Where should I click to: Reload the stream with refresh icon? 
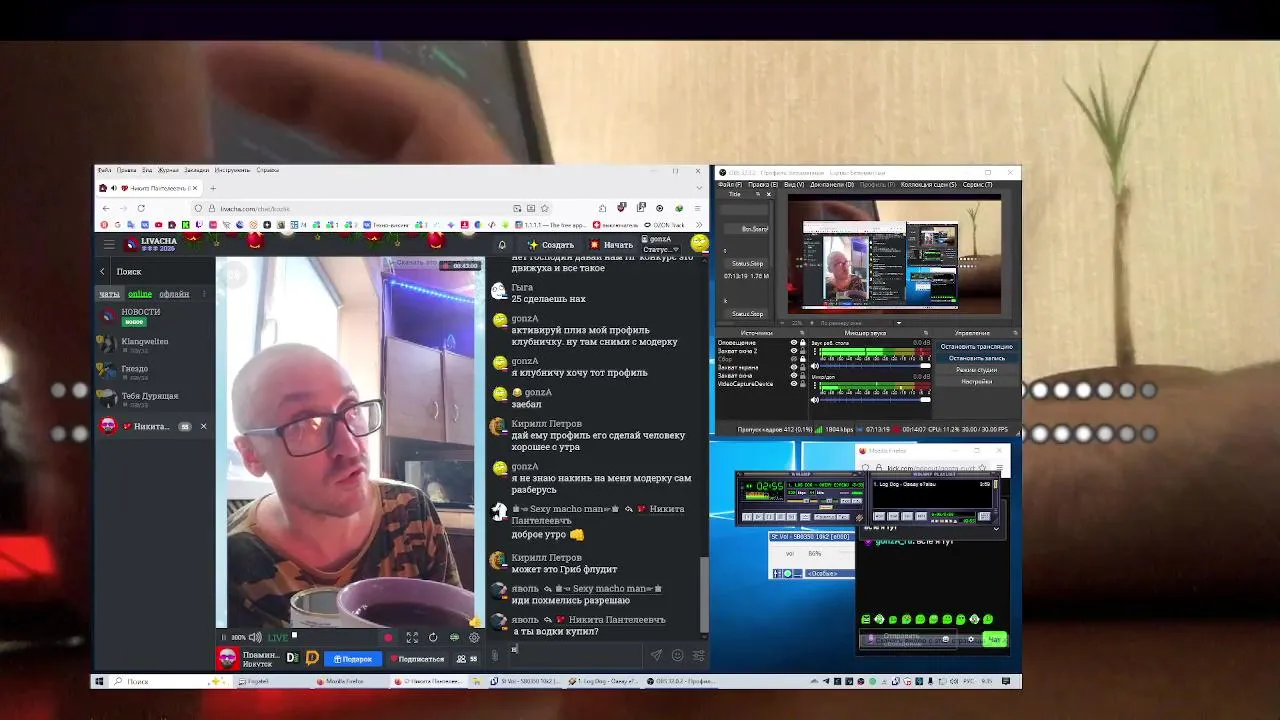tap(433, 637)
